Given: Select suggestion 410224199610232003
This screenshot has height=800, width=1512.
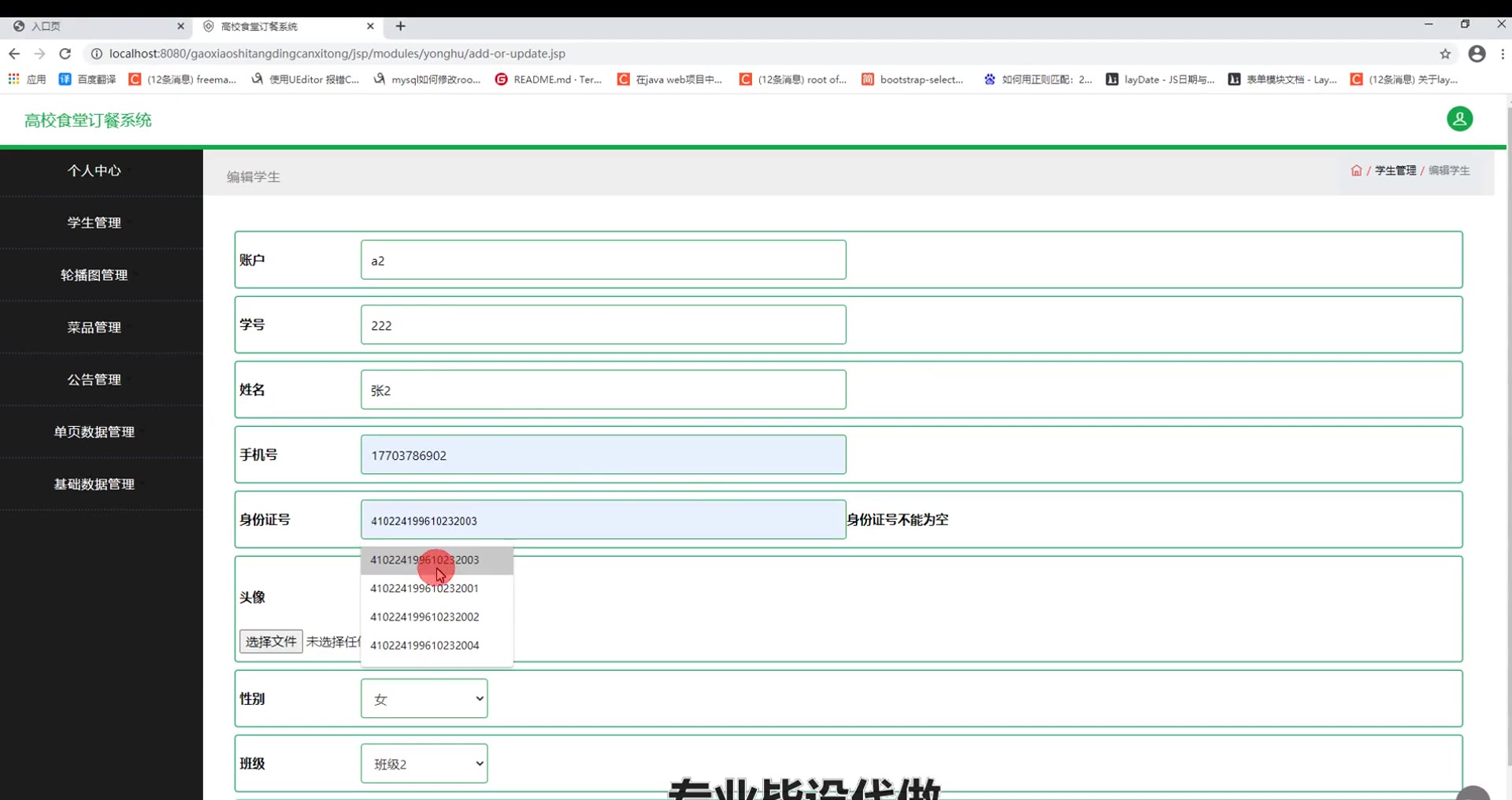Looking at the screenshot, I should (437, 560).
